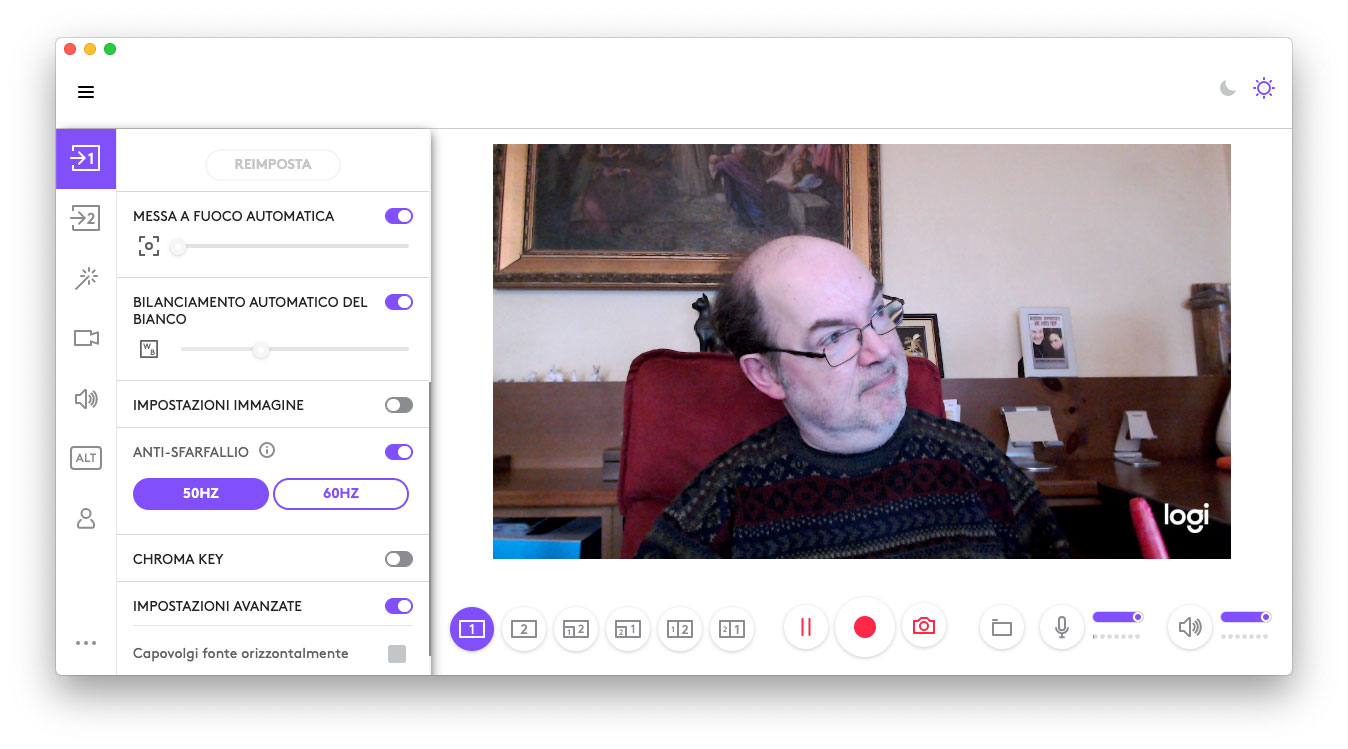Click the CHROMA KEY label
Screen dimensions: 1348x749
click(178, 559)
